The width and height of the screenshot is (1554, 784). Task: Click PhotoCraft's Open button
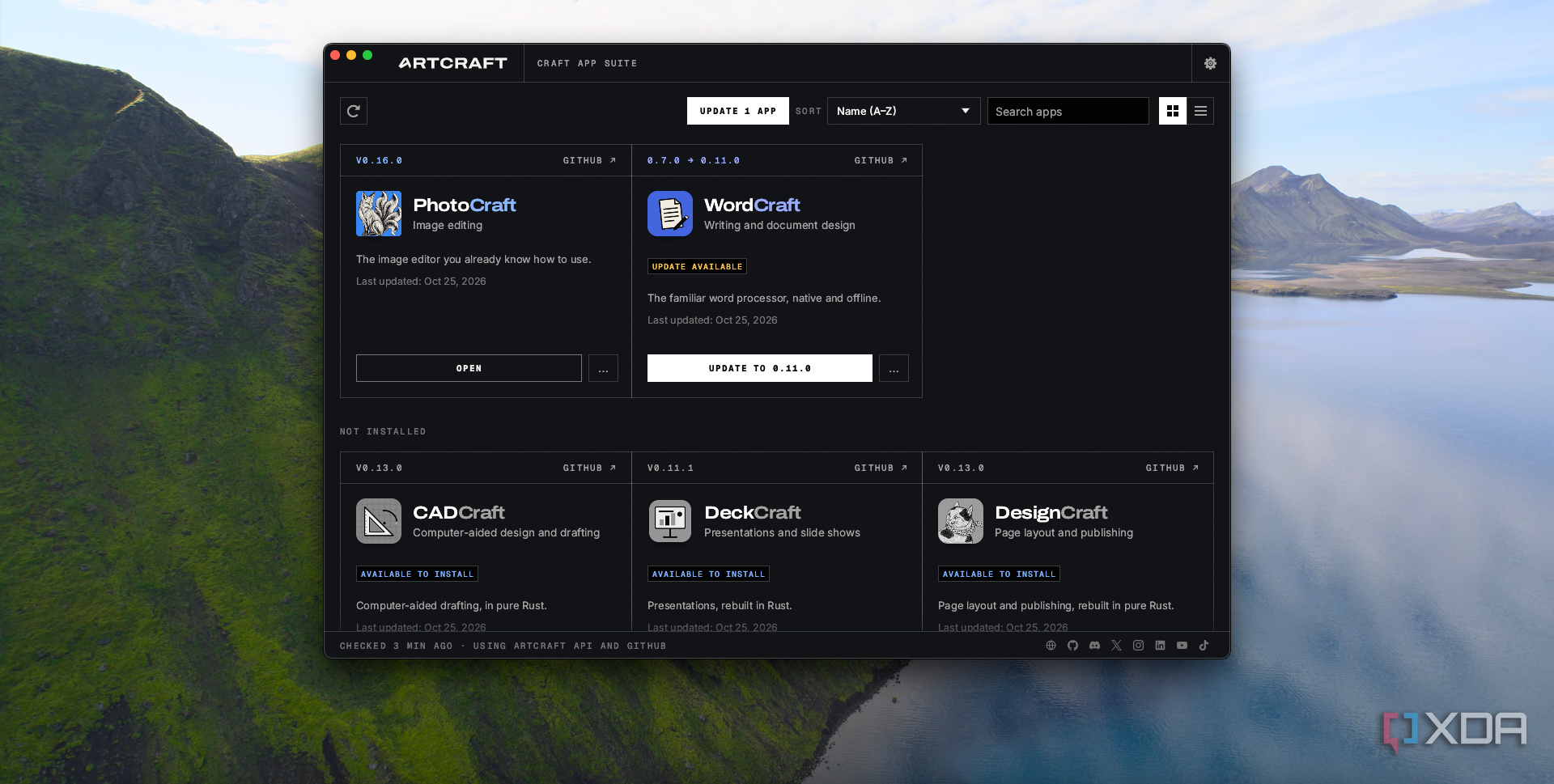[x=469, y=368]
